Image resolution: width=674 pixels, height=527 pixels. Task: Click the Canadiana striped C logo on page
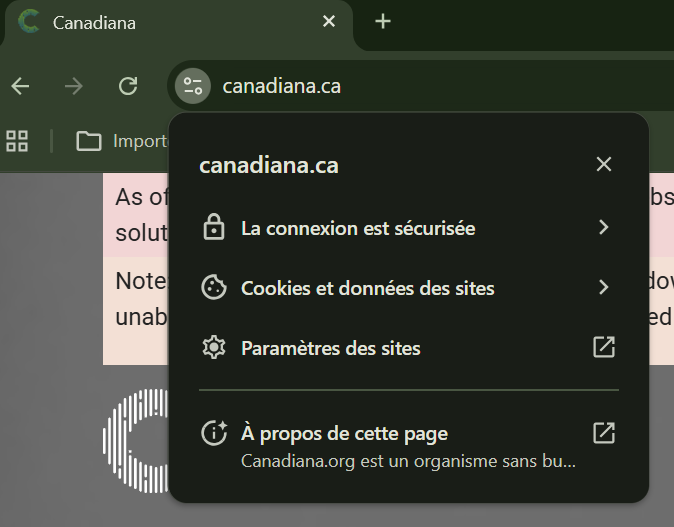coord(135,441)
